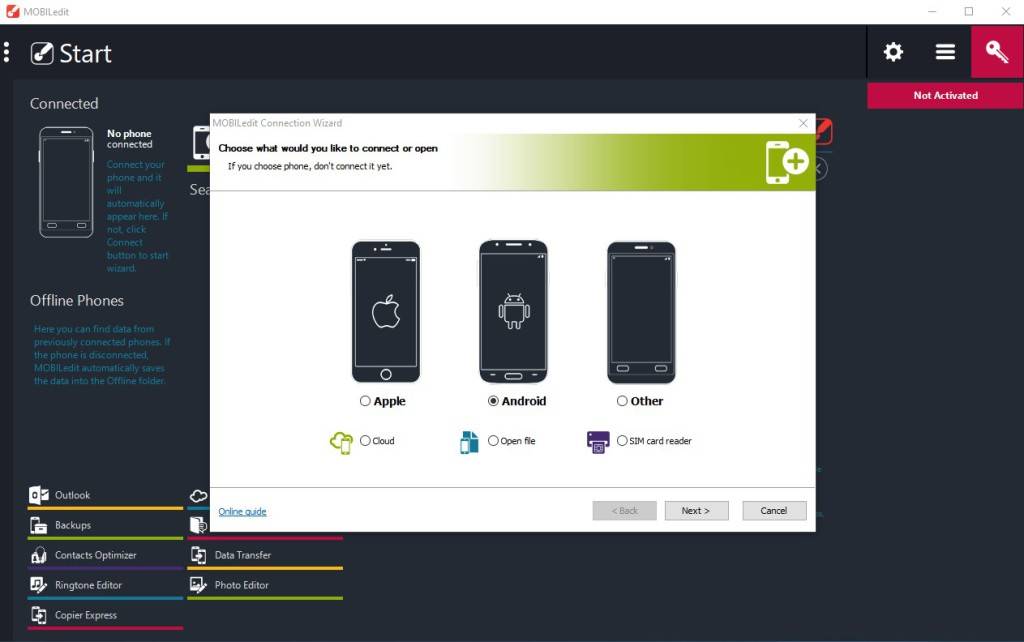Screen dimensions: 1024x642
Task: Click the Next button
Action: 696,511
